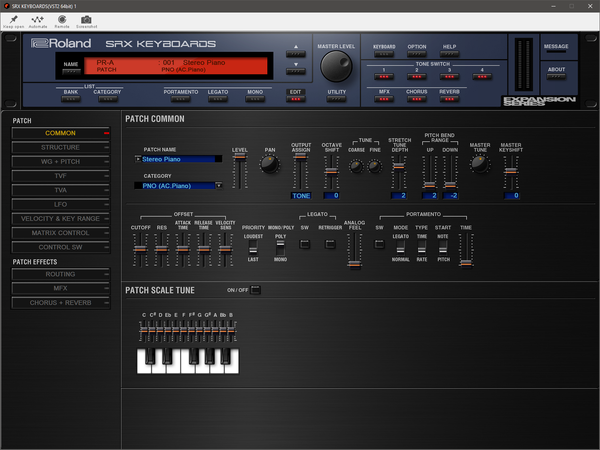Toggle the REVERB switch button
600x450 pixels.
pyautogui.click(x=449, y=99)
